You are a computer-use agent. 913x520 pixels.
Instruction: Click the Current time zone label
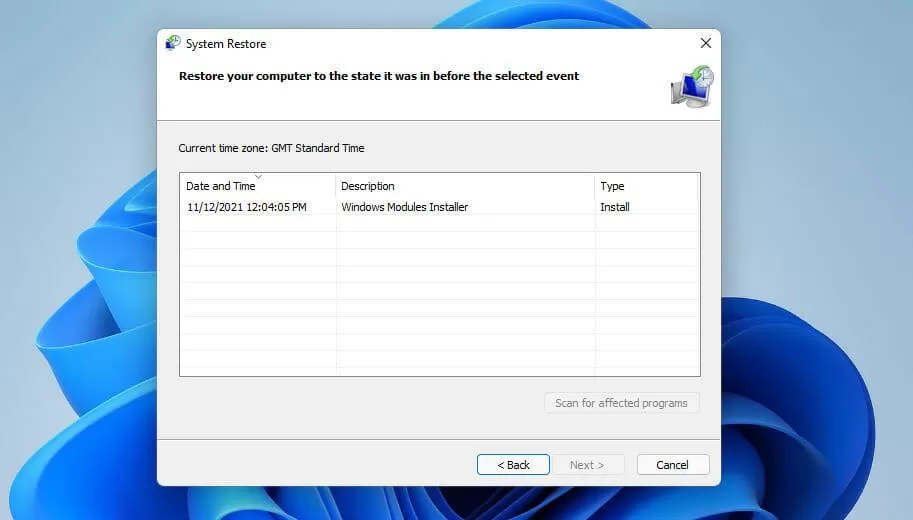[271, 148]
